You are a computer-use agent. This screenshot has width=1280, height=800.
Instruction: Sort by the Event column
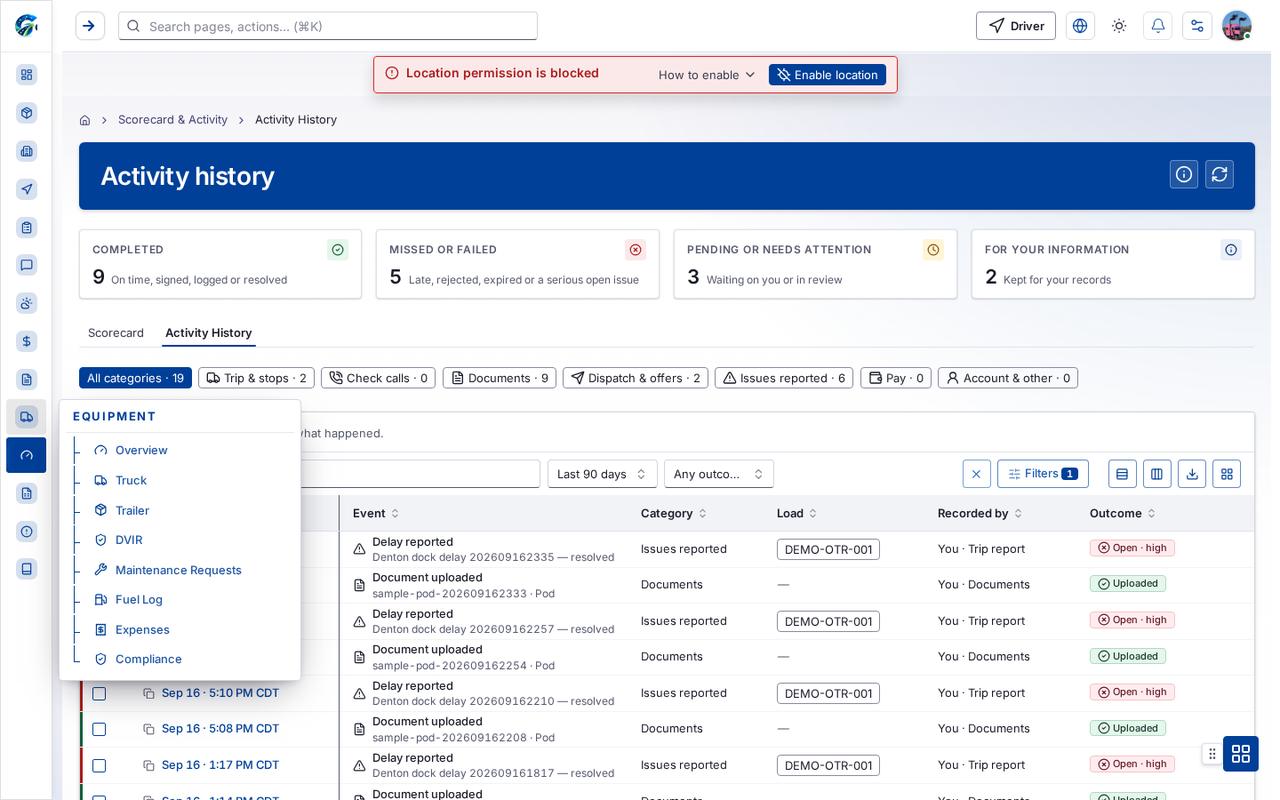point(376,513)
